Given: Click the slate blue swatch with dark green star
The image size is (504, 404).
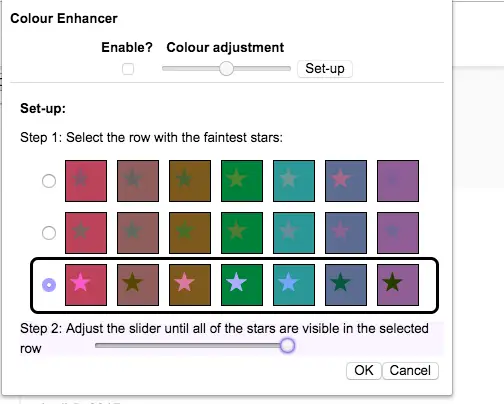Looking at the screenshot, I should (346, 285).
